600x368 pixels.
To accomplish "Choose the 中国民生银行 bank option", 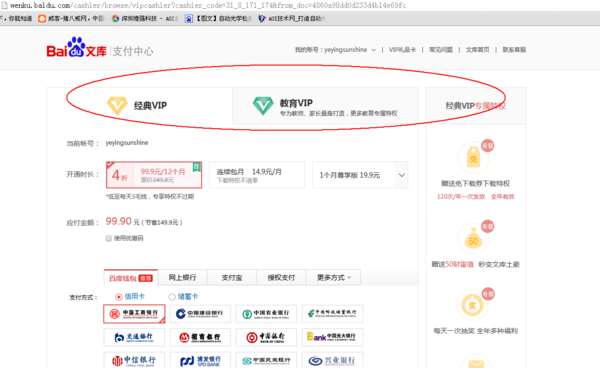I will coord(266,360).
